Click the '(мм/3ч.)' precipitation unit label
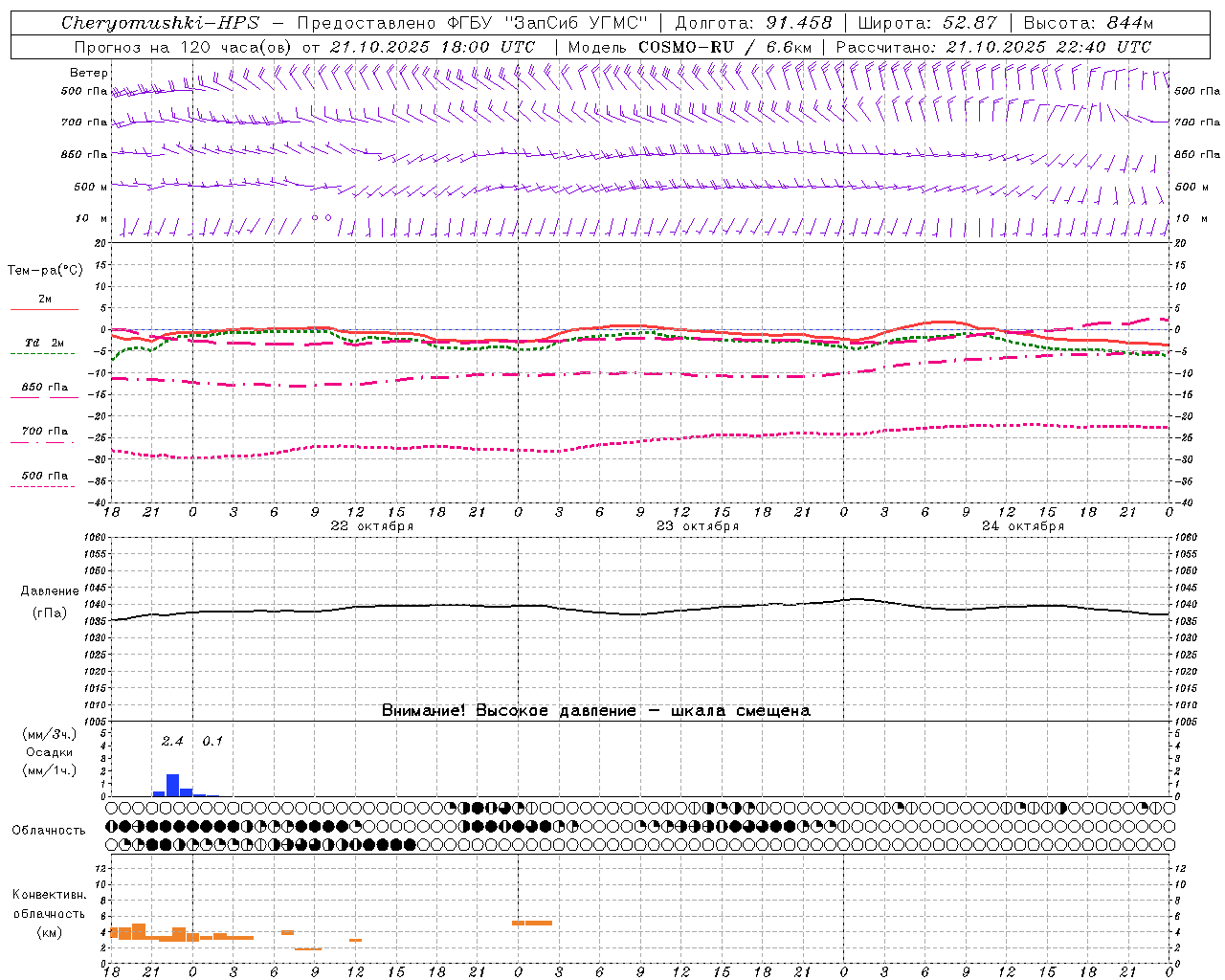 tap(50, 734)
